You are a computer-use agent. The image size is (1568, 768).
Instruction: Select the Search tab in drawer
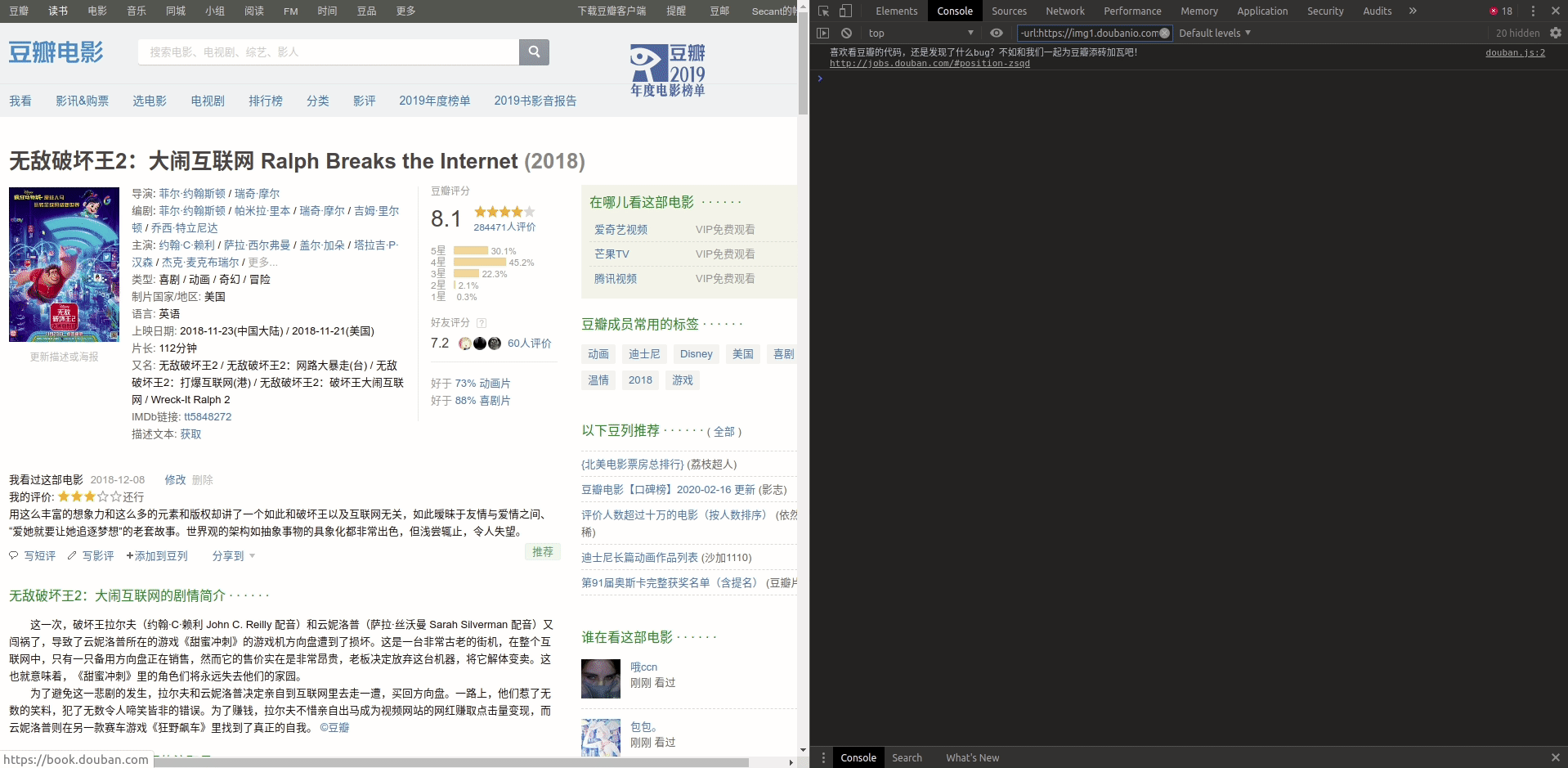pyautogui.click(x=907, y=757)
